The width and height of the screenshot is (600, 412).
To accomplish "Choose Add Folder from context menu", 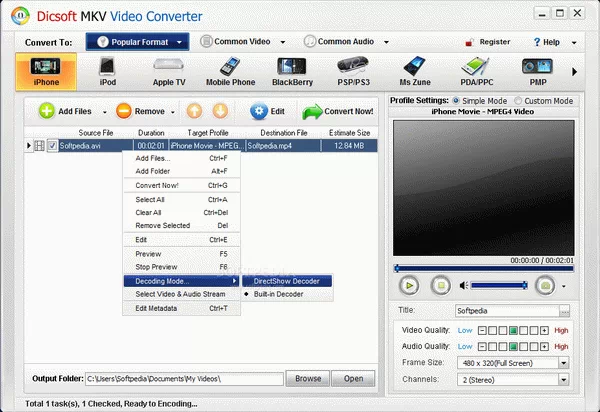I will tap(181, 171).
